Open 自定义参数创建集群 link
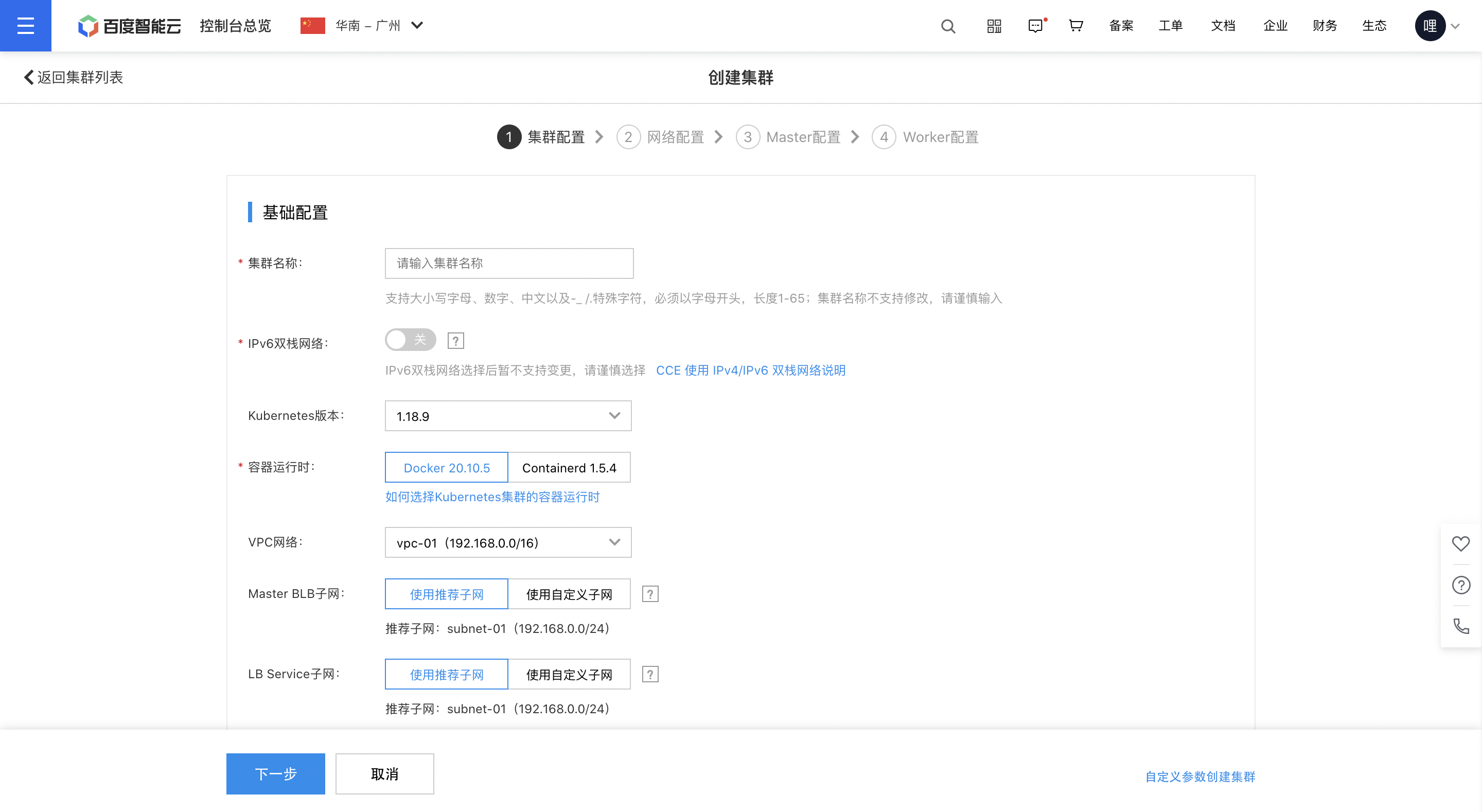The height and width of the screenshot is (812, 1482). [1200, 776]
